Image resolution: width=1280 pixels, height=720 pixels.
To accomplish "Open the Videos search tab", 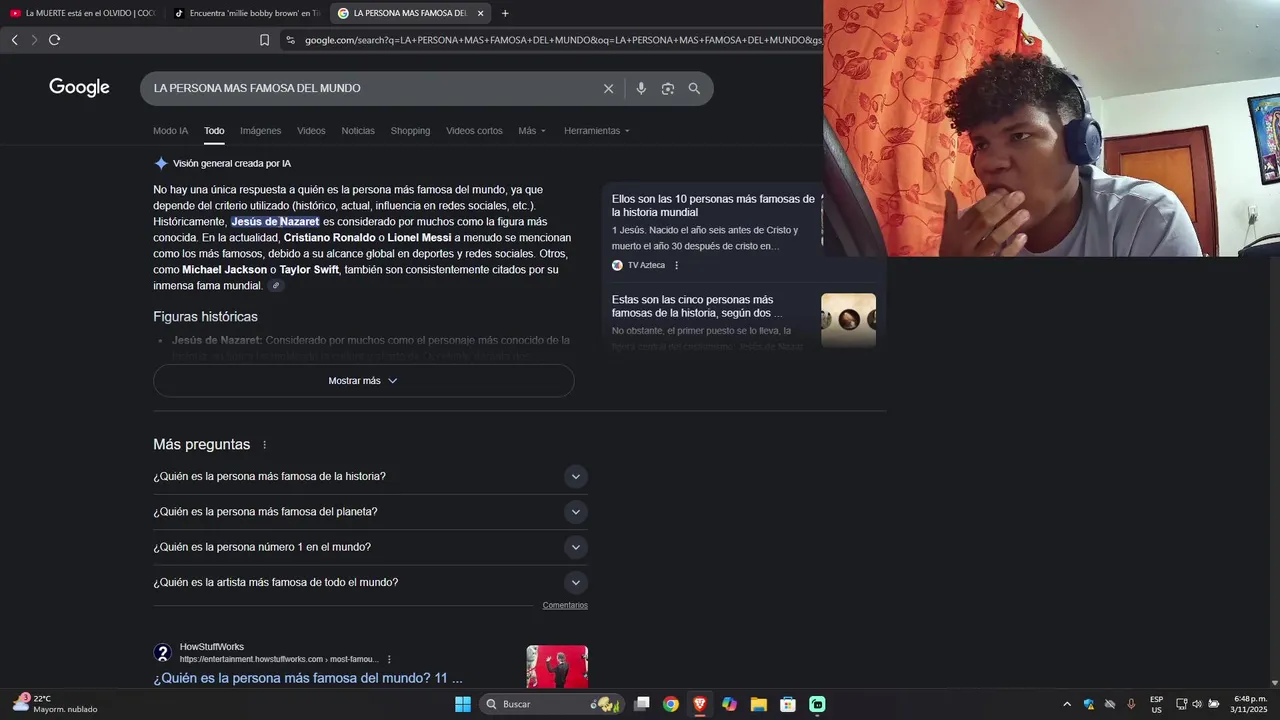I will point(311,131).
